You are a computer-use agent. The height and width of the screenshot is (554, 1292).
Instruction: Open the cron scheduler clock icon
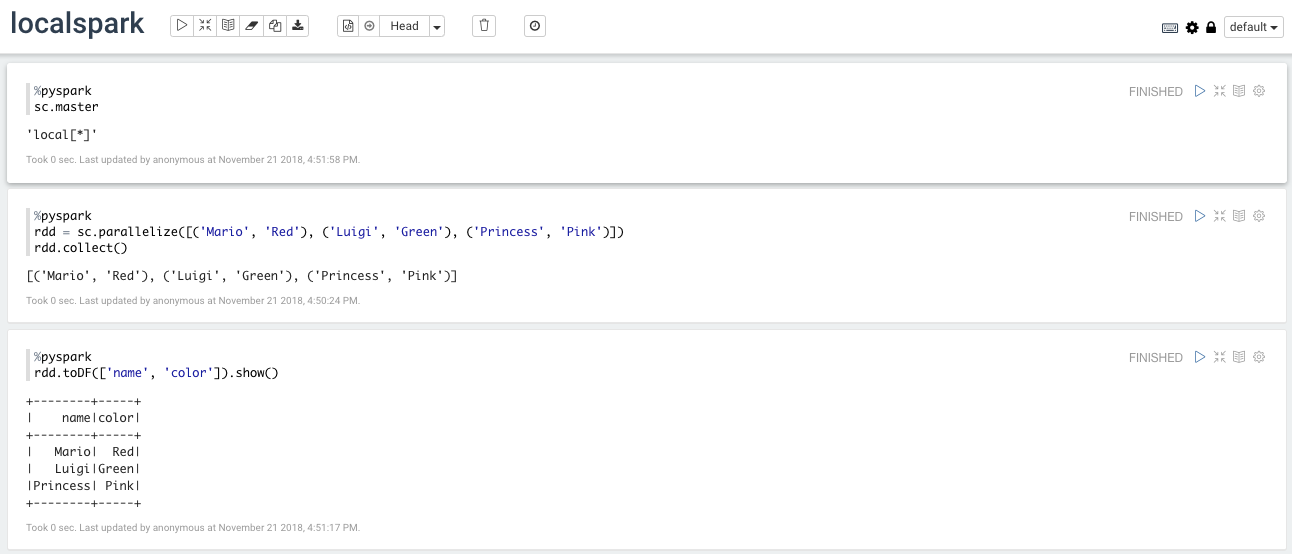pos(536,26)
